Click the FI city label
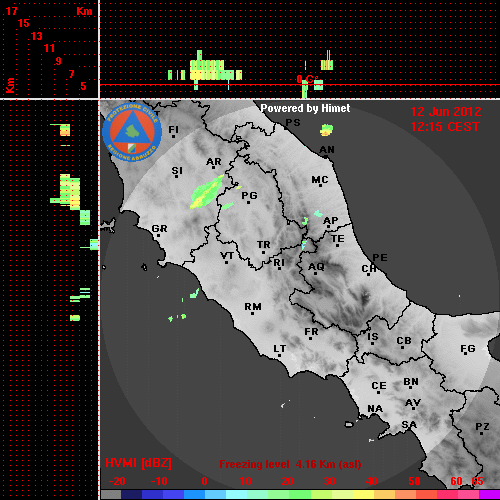This screenshot has height=500, width=500. (173, 129)
